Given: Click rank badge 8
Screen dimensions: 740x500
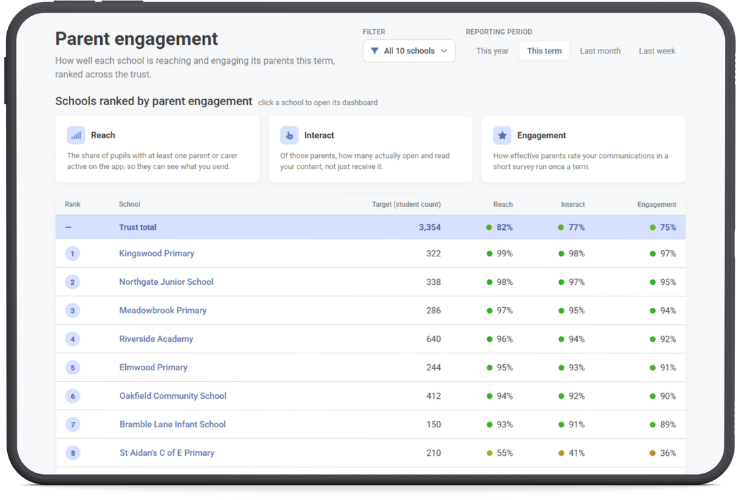Looking at the screenshot, I should click(x=73, y=453).
